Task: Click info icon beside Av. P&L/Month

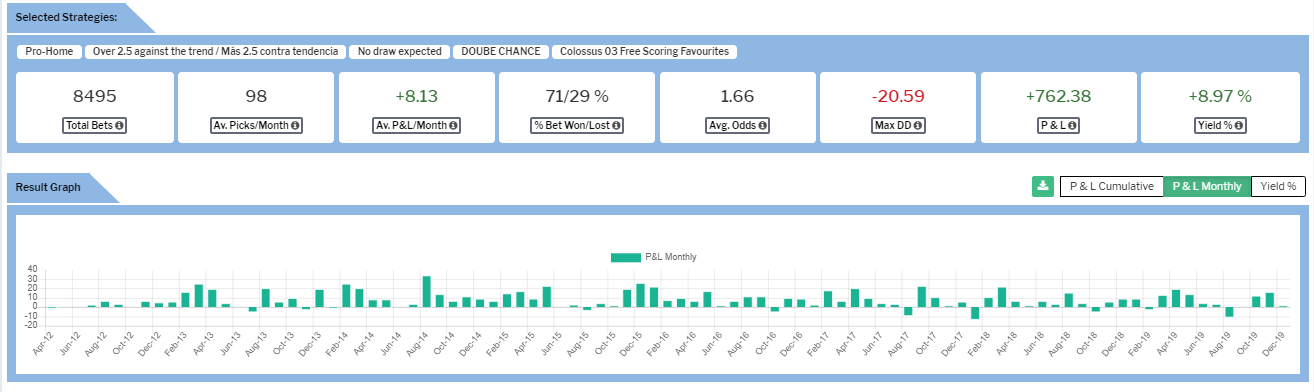Action: tap(455, 126)
